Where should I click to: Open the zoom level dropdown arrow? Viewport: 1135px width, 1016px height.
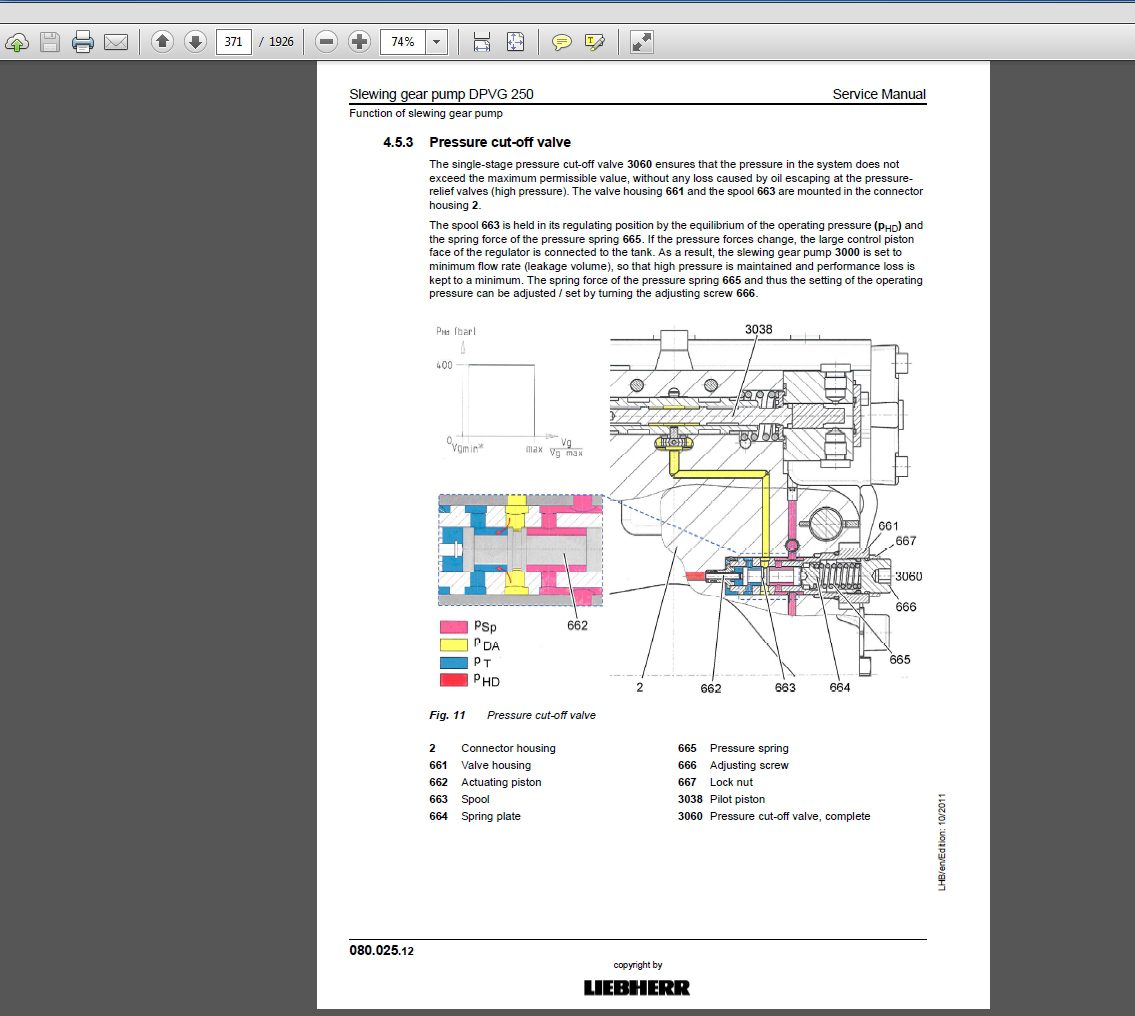pyautogui.click(x=436, y=42)
